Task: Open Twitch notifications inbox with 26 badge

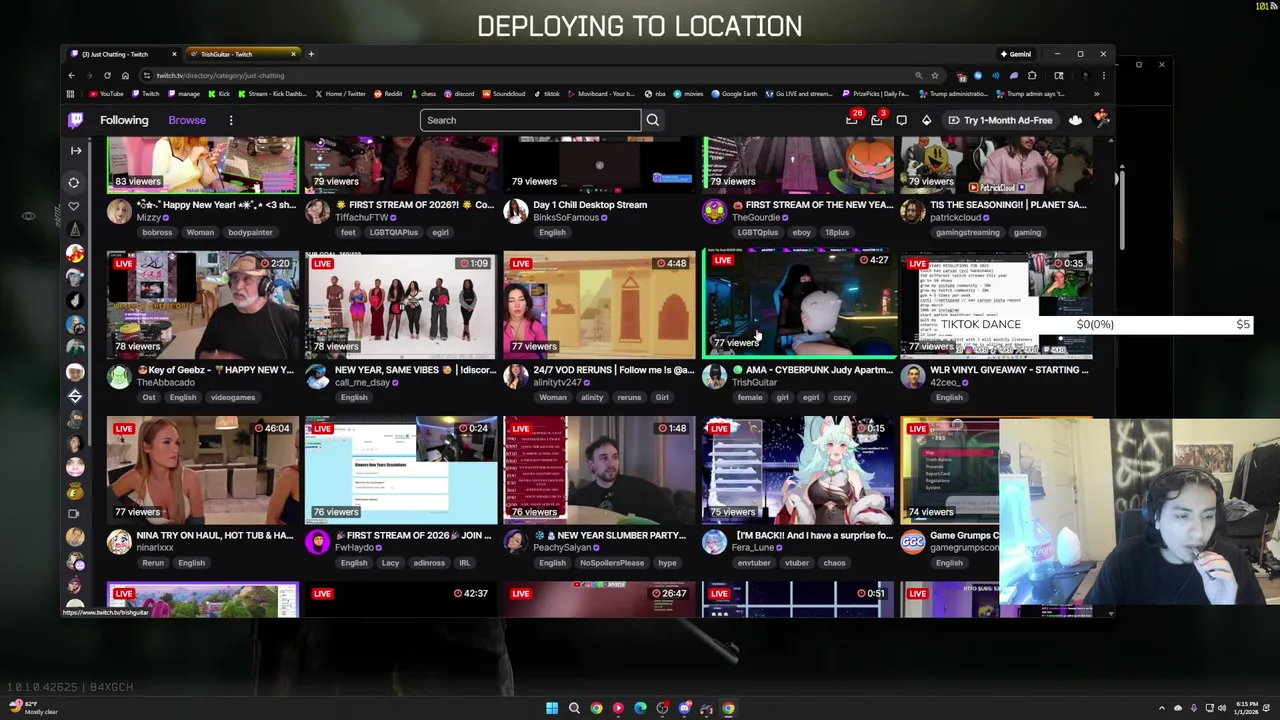Action: pos(852,120)
